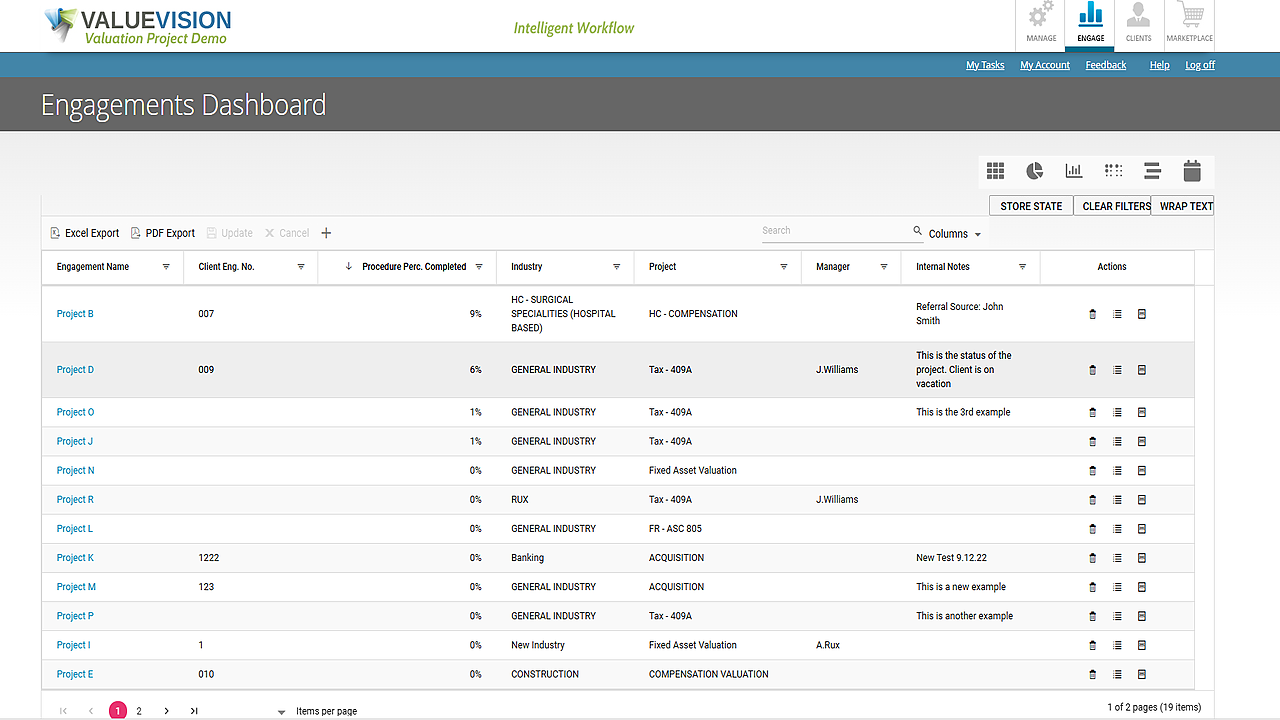Viewport: 1280px width, 720px height.
Task: Click the orange archive icon for Project R
Action: click(1142, 499)
